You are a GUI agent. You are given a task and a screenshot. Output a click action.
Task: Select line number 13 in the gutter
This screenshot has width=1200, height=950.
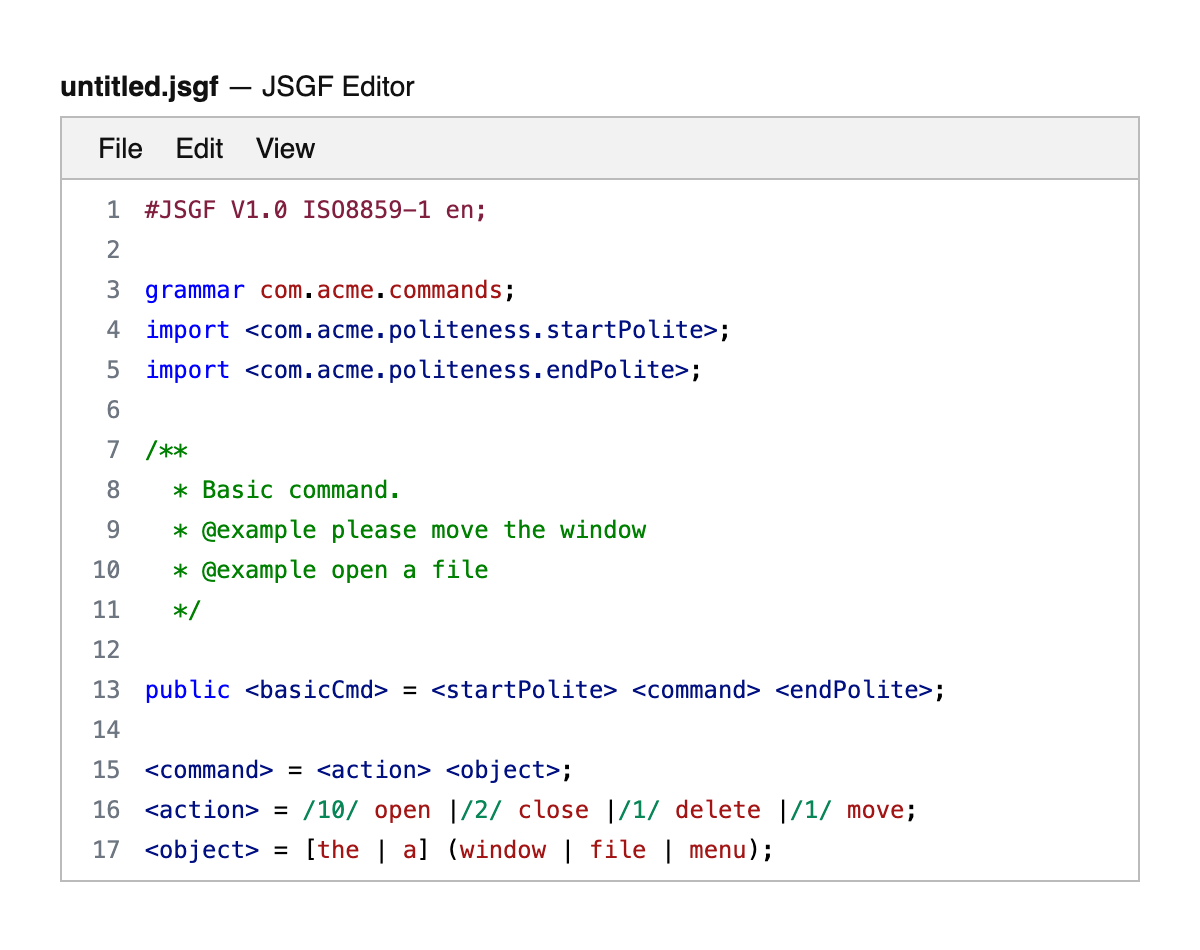coord(106,690)
